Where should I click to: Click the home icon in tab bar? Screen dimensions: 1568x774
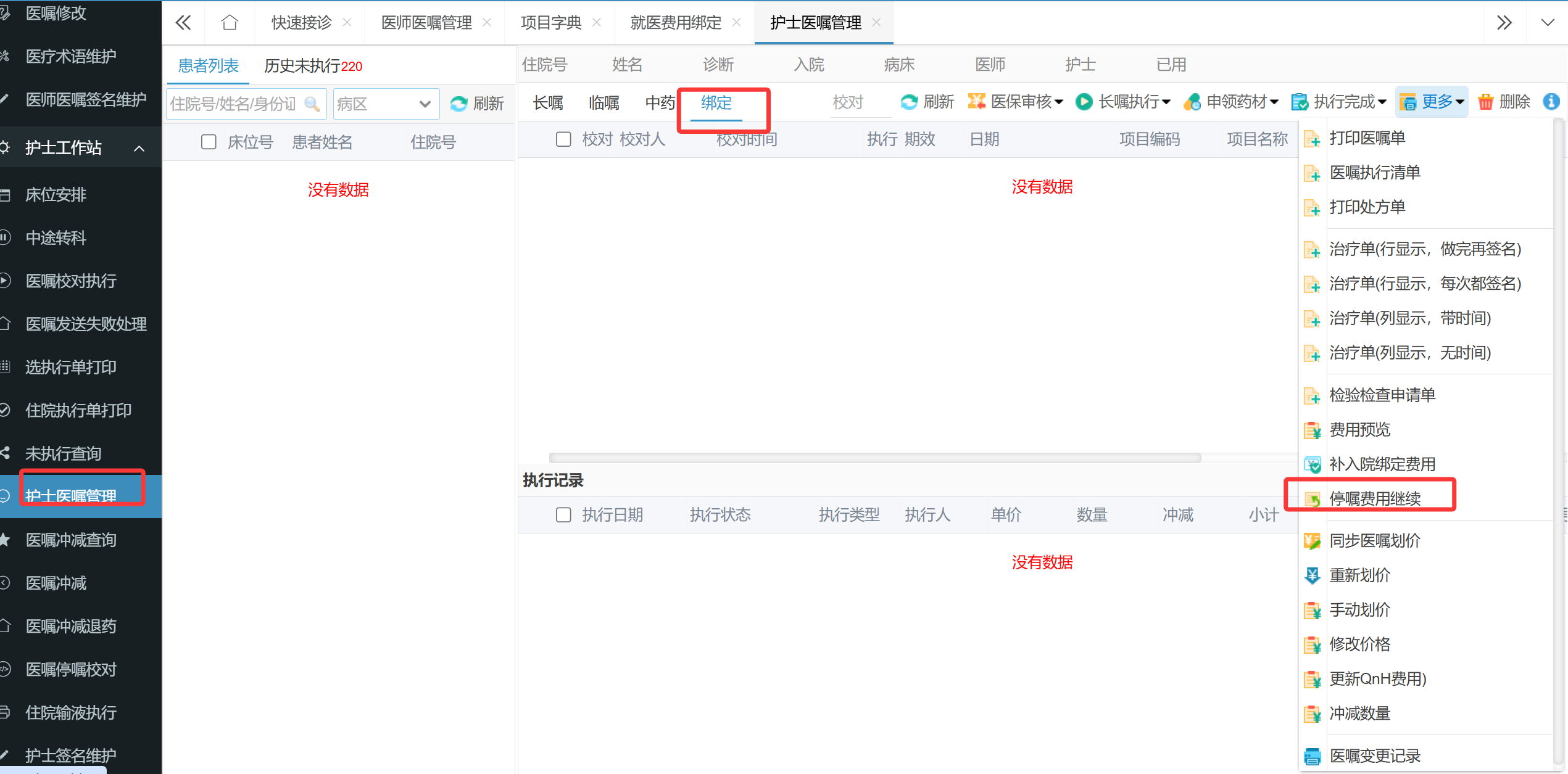click(230, 23)
